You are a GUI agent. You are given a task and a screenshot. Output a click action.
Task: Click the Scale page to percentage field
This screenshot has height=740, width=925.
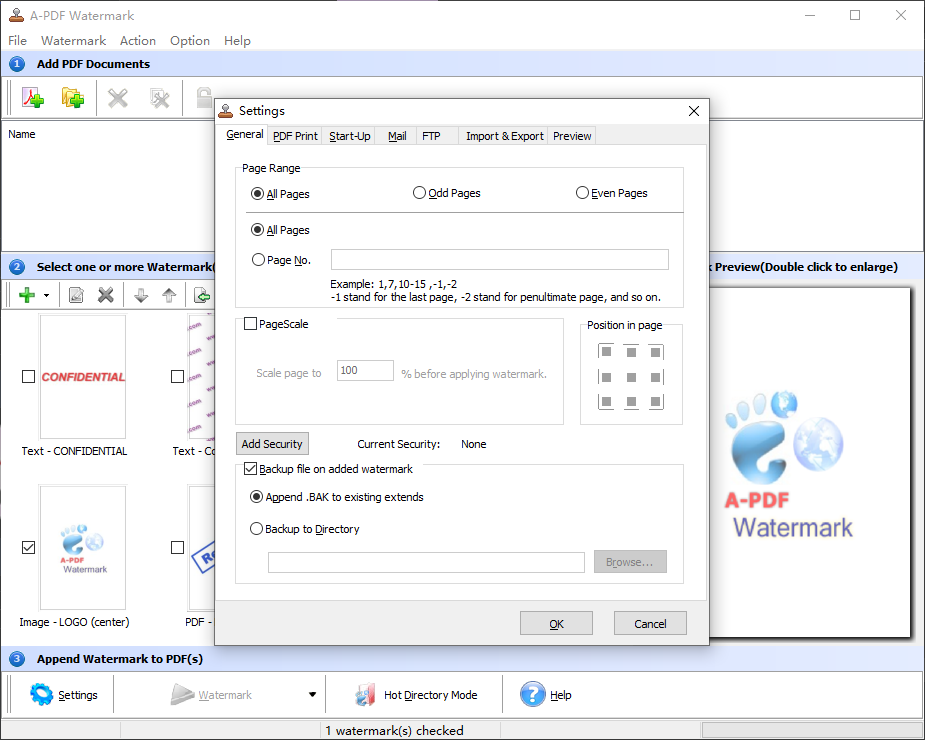coord(365,370)
